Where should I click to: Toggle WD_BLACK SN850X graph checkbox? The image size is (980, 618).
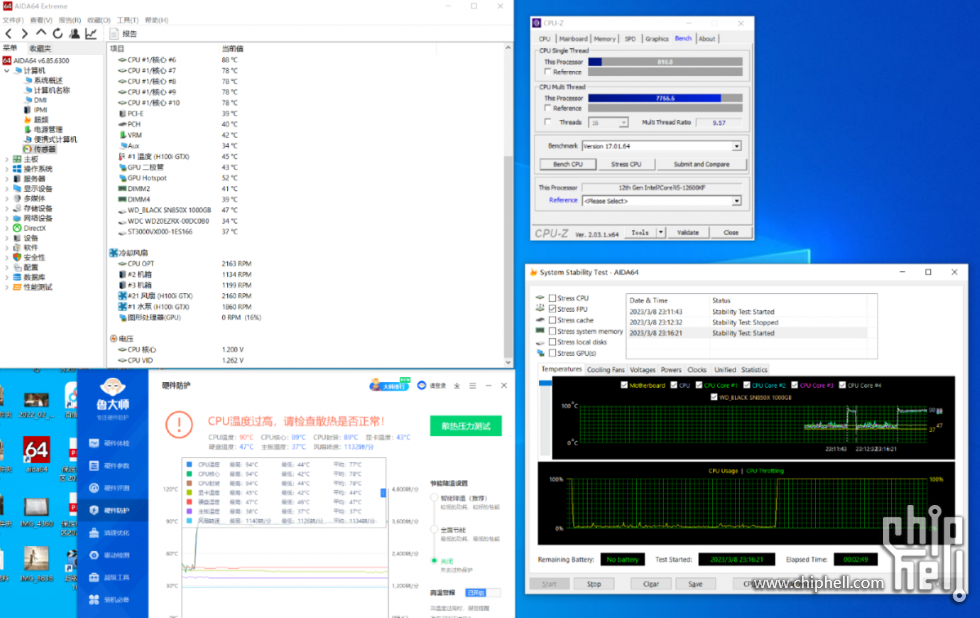714,397
